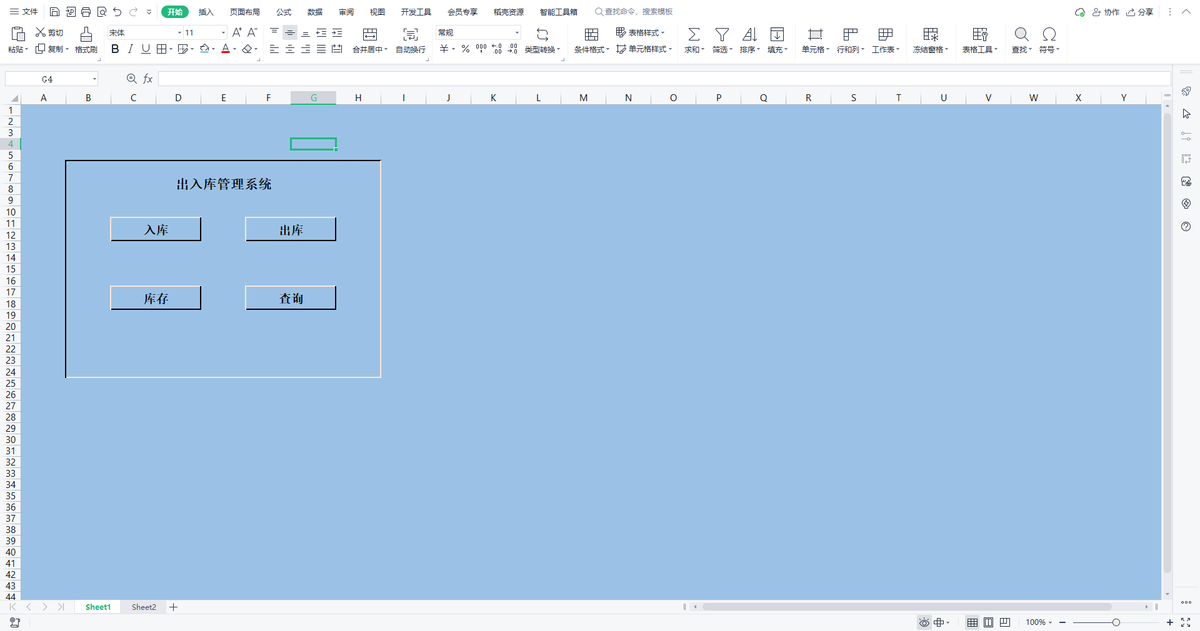Switch to the 页面布局 Page Layout tab
Screen dimensions: 1200x631
click(245, 12)
